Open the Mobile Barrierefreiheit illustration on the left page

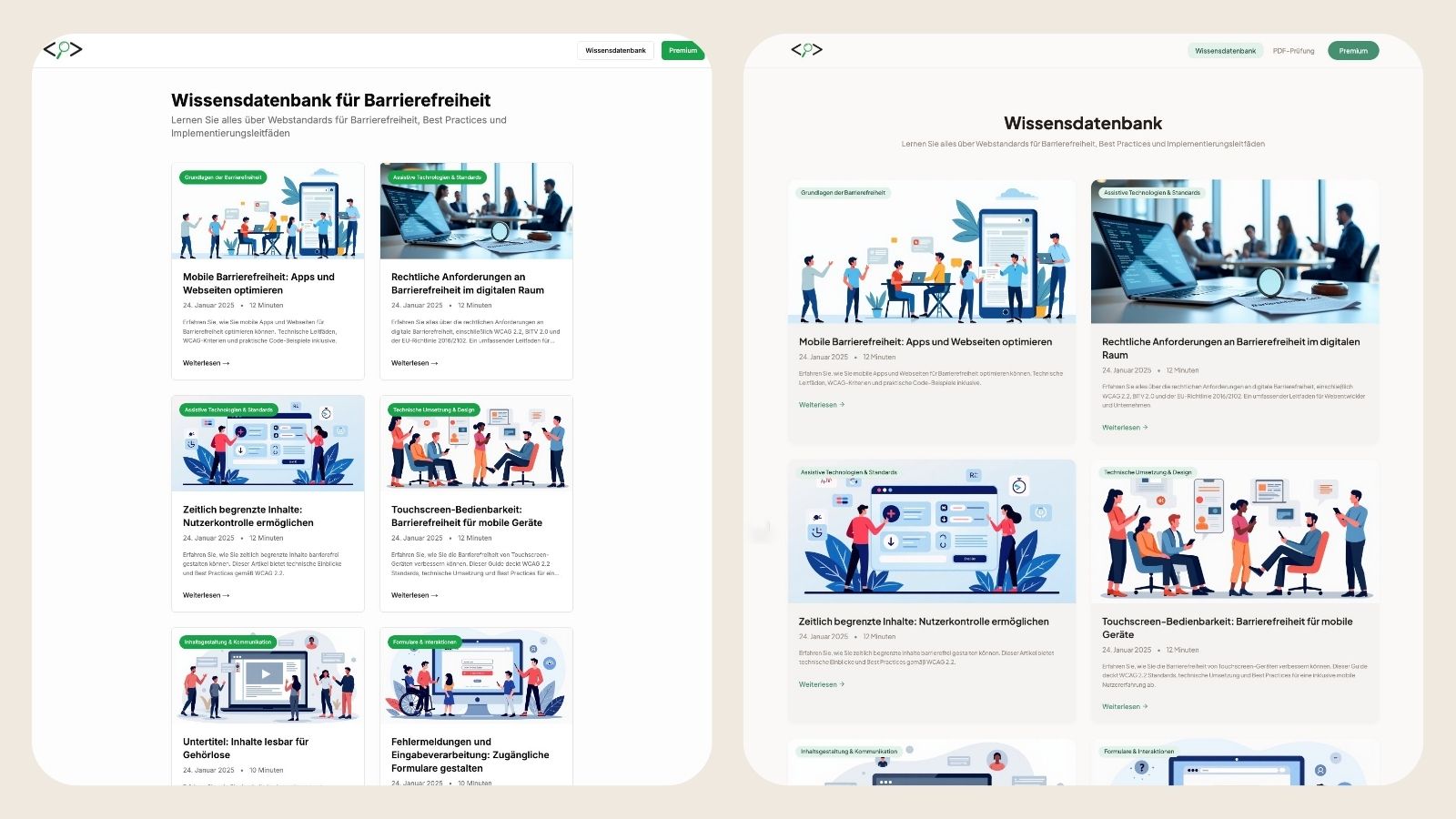268,211
